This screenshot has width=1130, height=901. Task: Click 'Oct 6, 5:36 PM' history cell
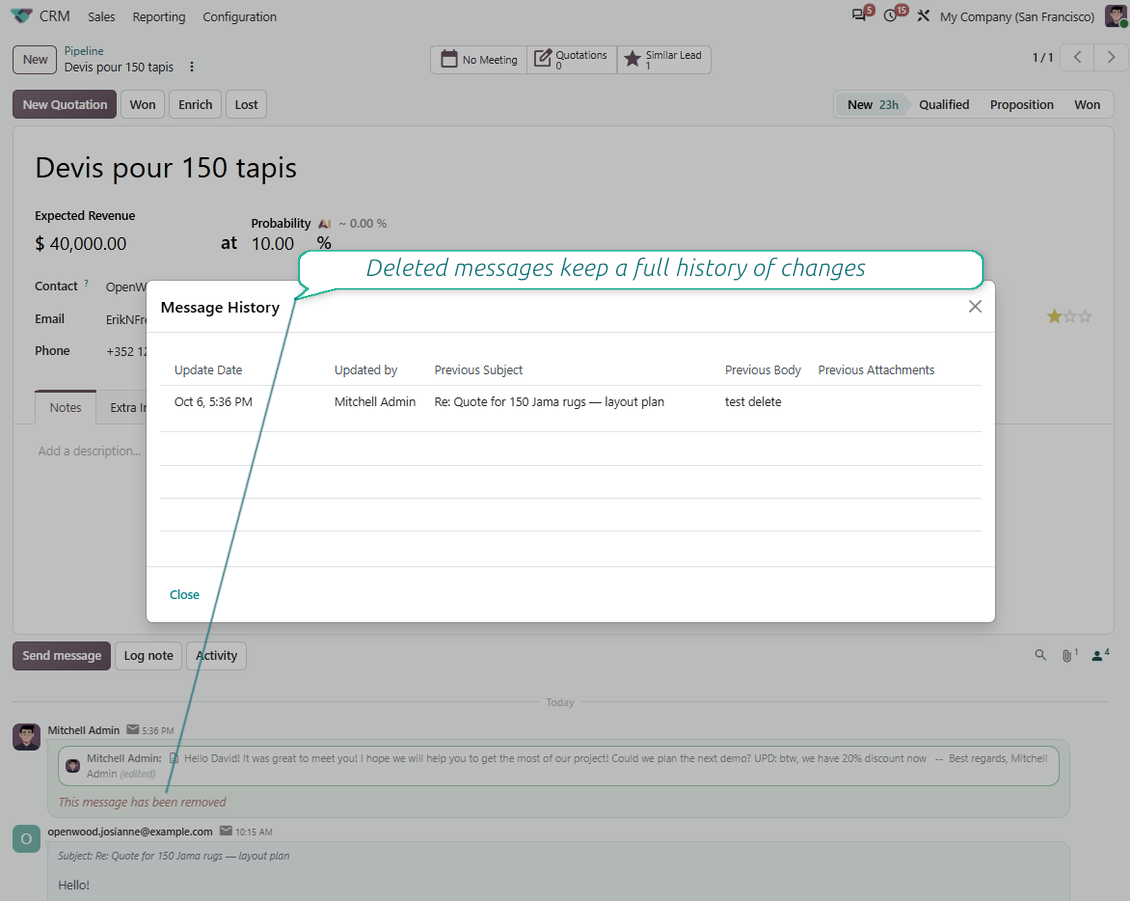point(213,401)
